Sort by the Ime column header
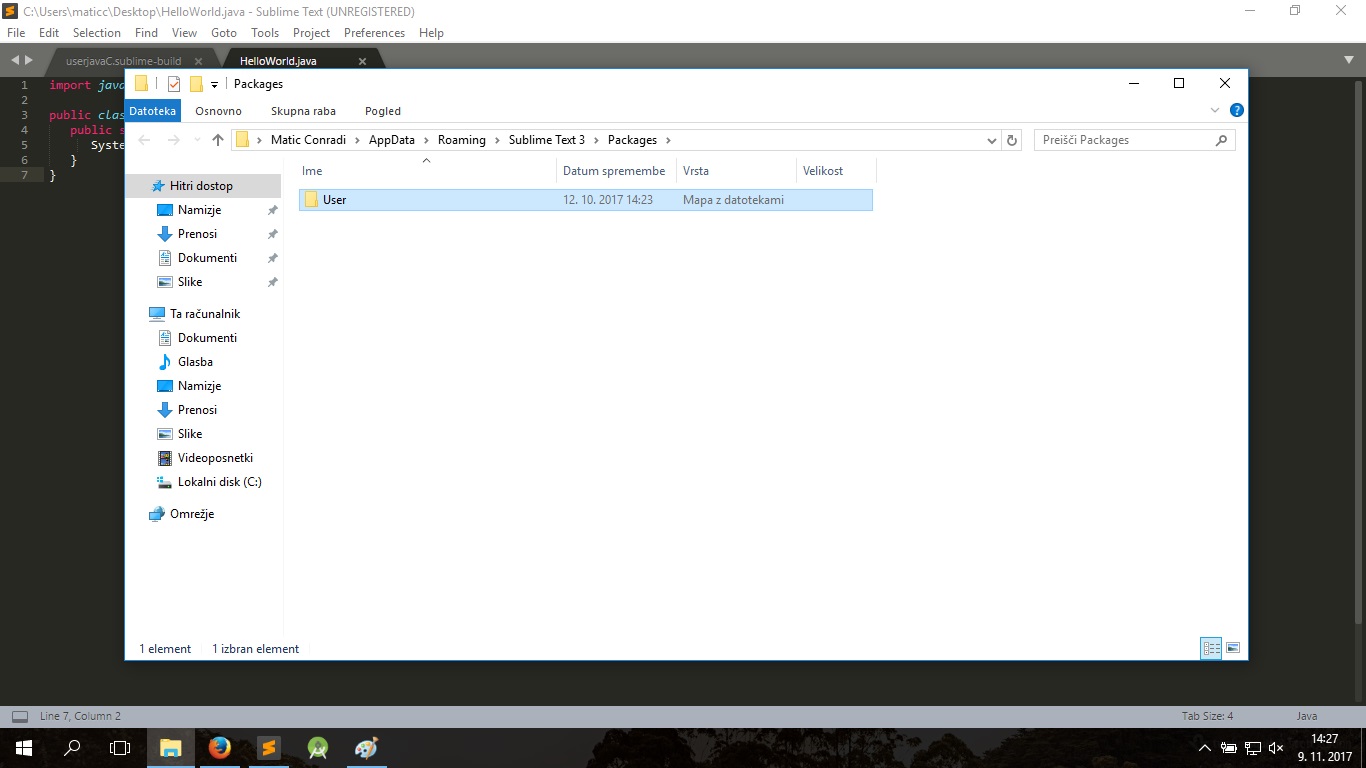The height and width of the screenshot is (768, 1366). (x=427, y=171)
